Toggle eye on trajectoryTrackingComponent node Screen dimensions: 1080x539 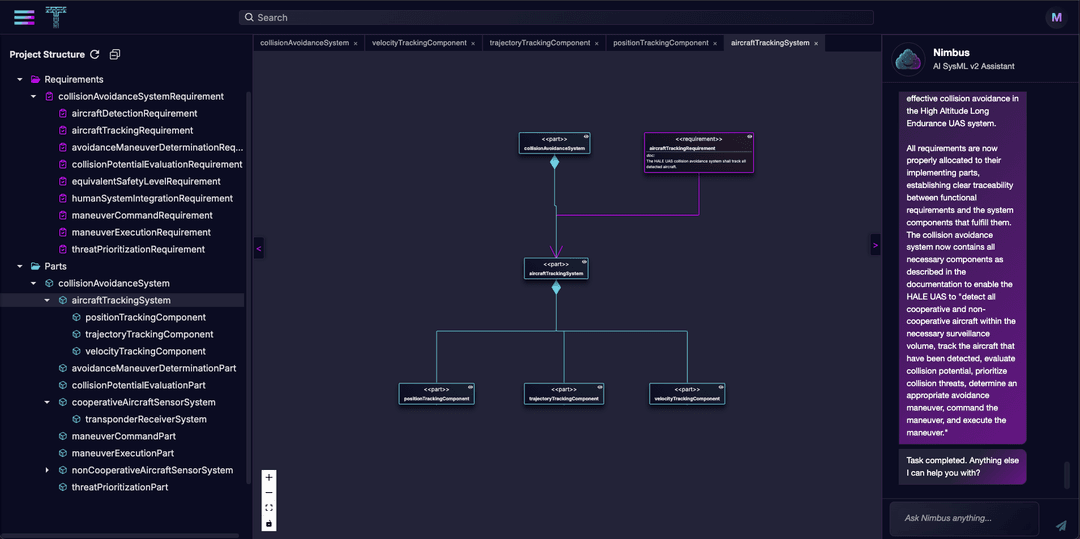(x=599, y=387)
